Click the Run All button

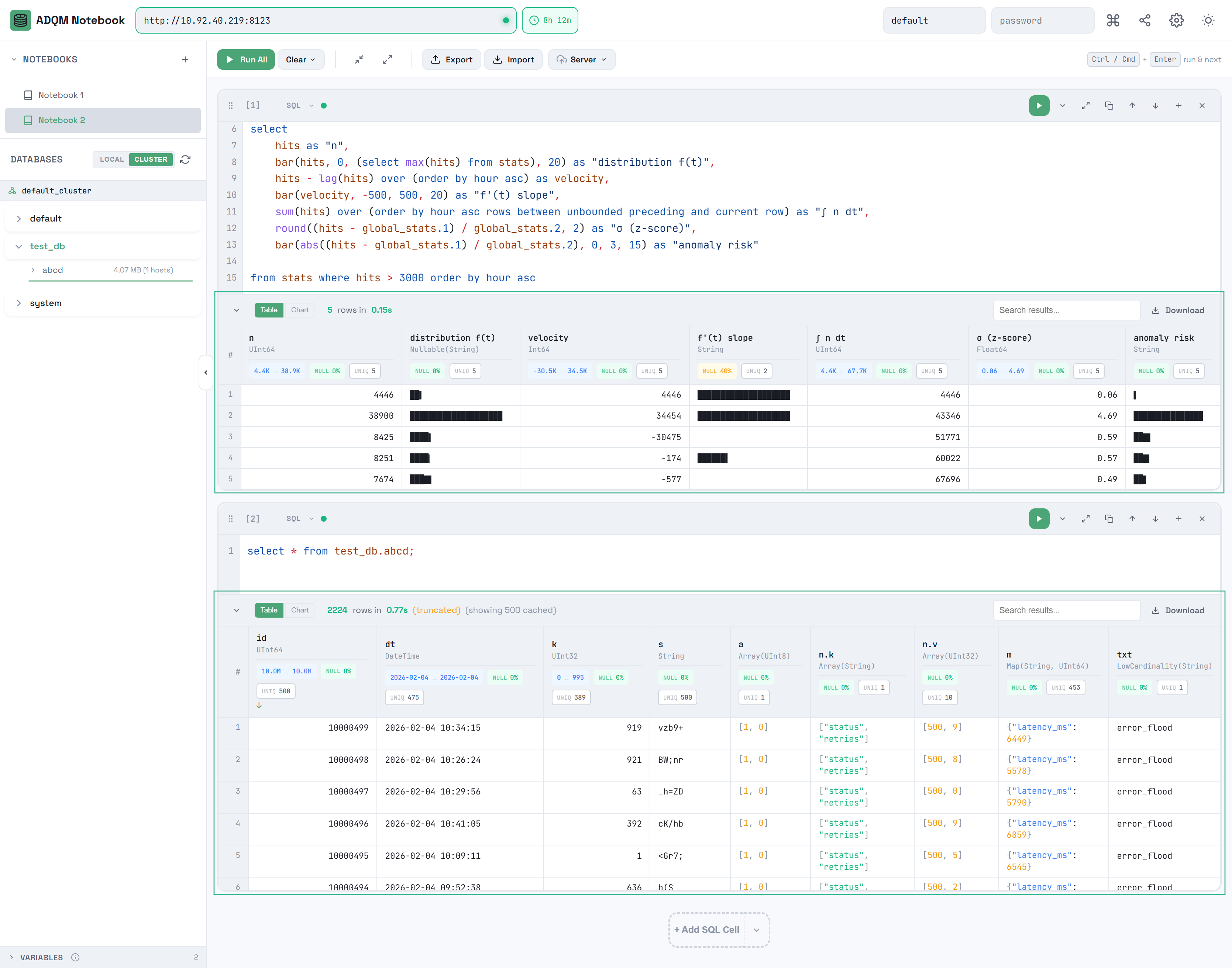point(246,59)
